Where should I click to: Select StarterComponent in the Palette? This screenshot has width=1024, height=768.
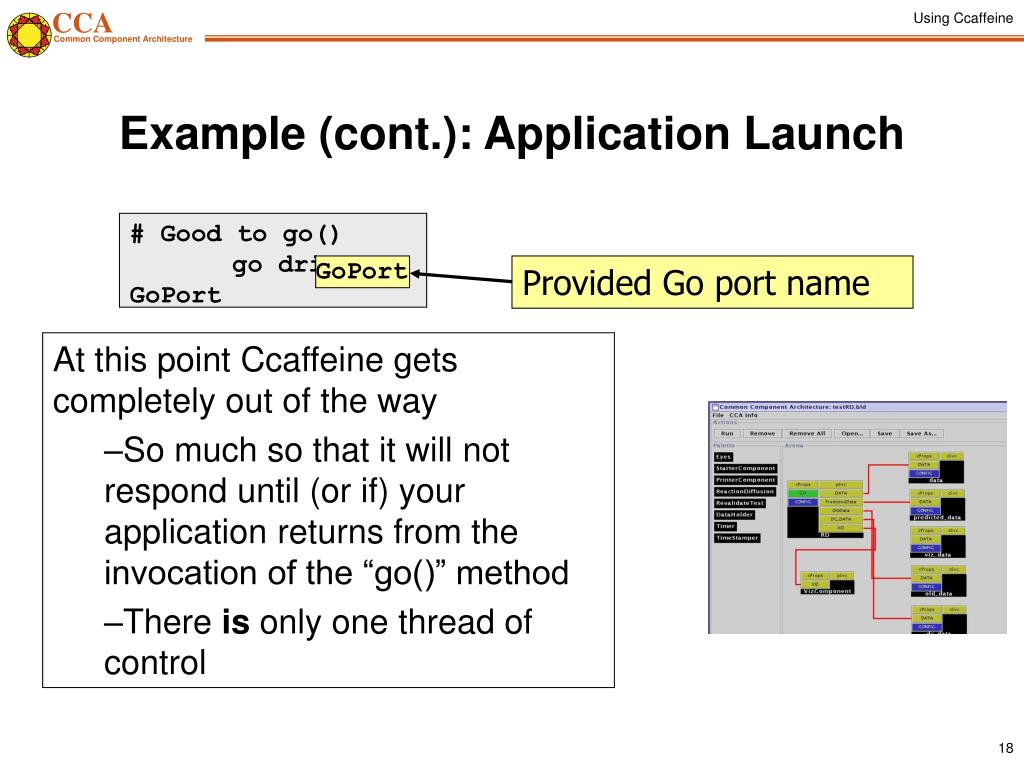(x=746, y=468)
